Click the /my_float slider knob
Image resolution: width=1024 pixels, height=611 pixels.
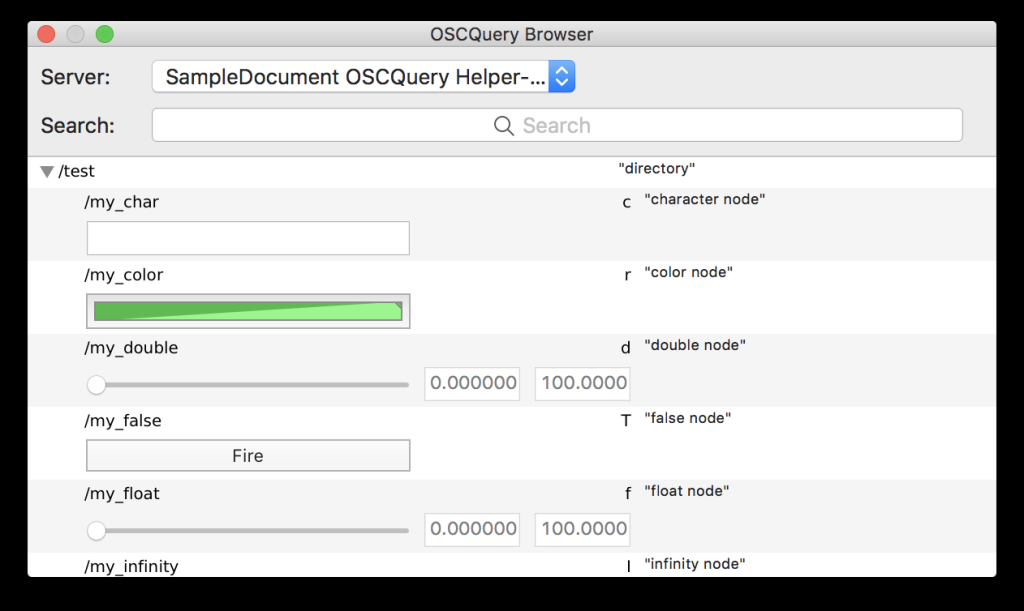pos(96,530)
